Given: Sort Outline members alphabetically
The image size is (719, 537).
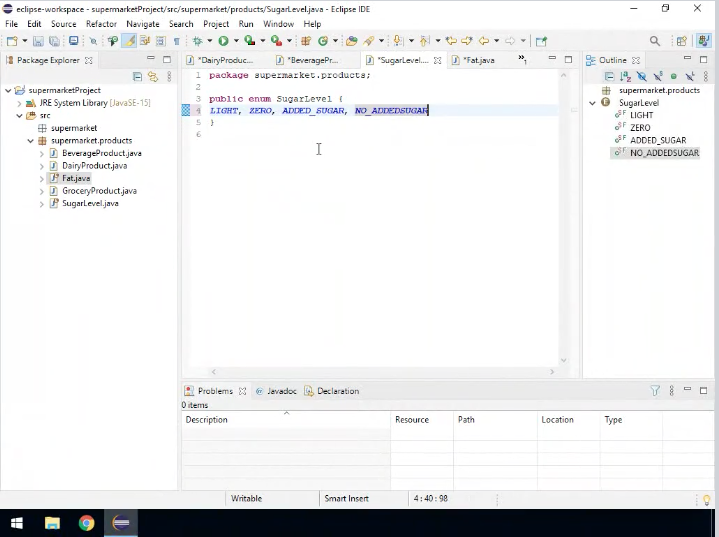Looking at the screenshot, I should click(625, 77).
